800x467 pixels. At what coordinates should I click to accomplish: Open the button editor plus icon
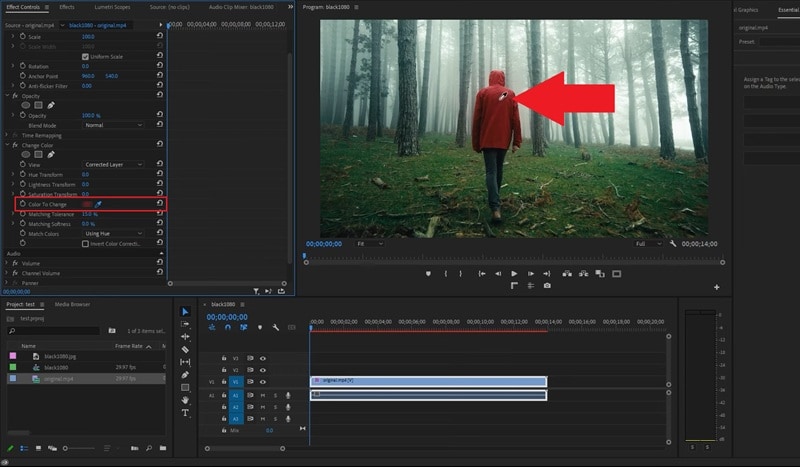coord(717,287)
